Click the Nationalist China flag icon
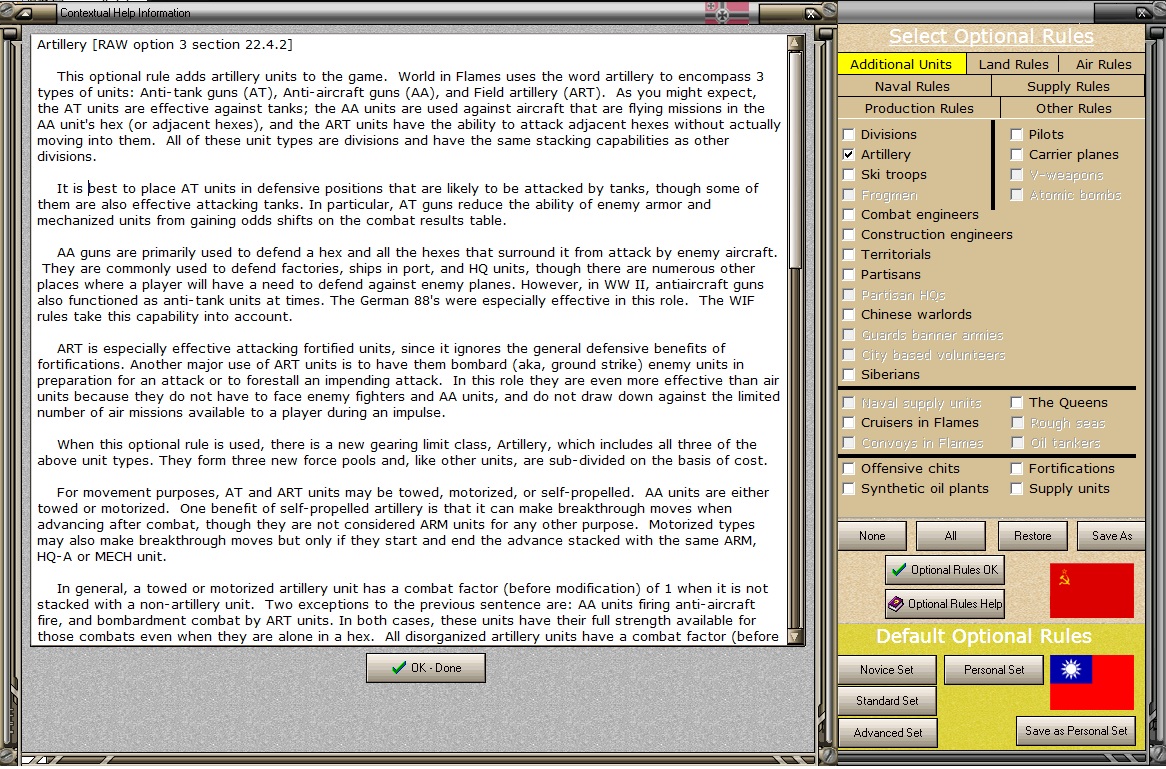This screenshot has width=1166, height=769. pyautogui.click(x=1092, y=683)
